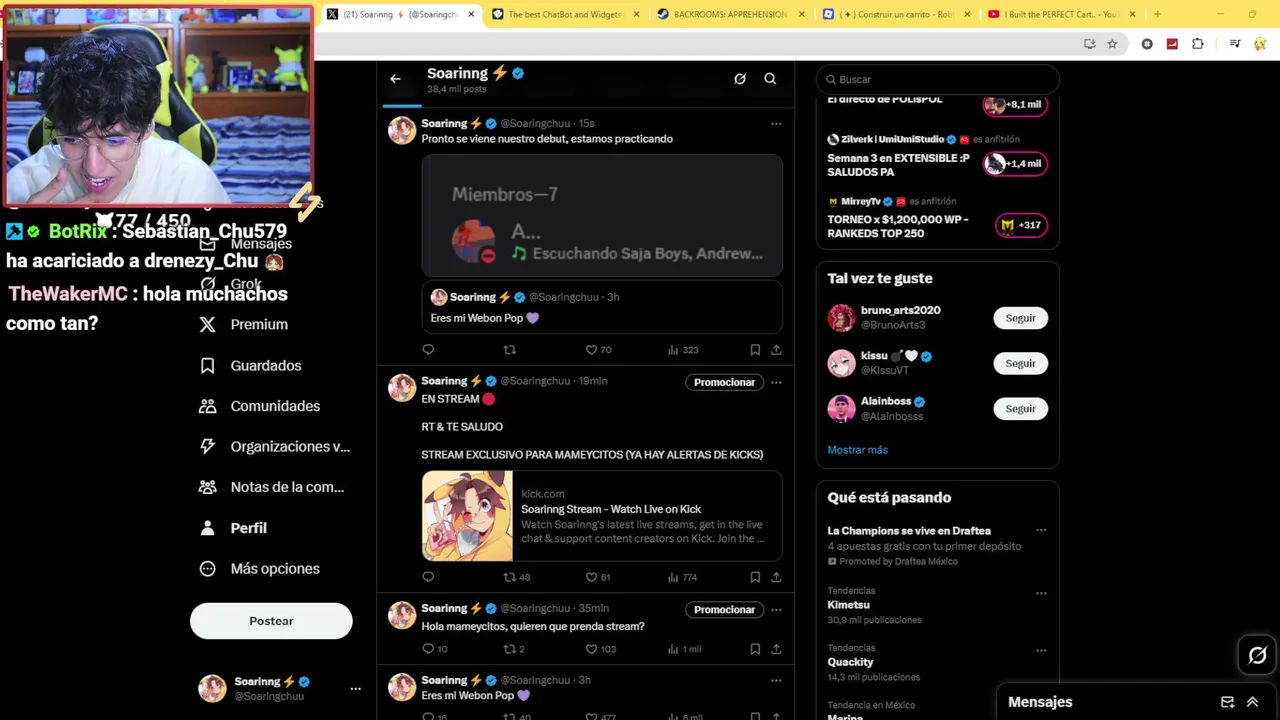Image resolution: width=1280 pixels, height=720 pixels.
Task: Open MirreyTv TORNEO live space listing
Action: point(937,219)
